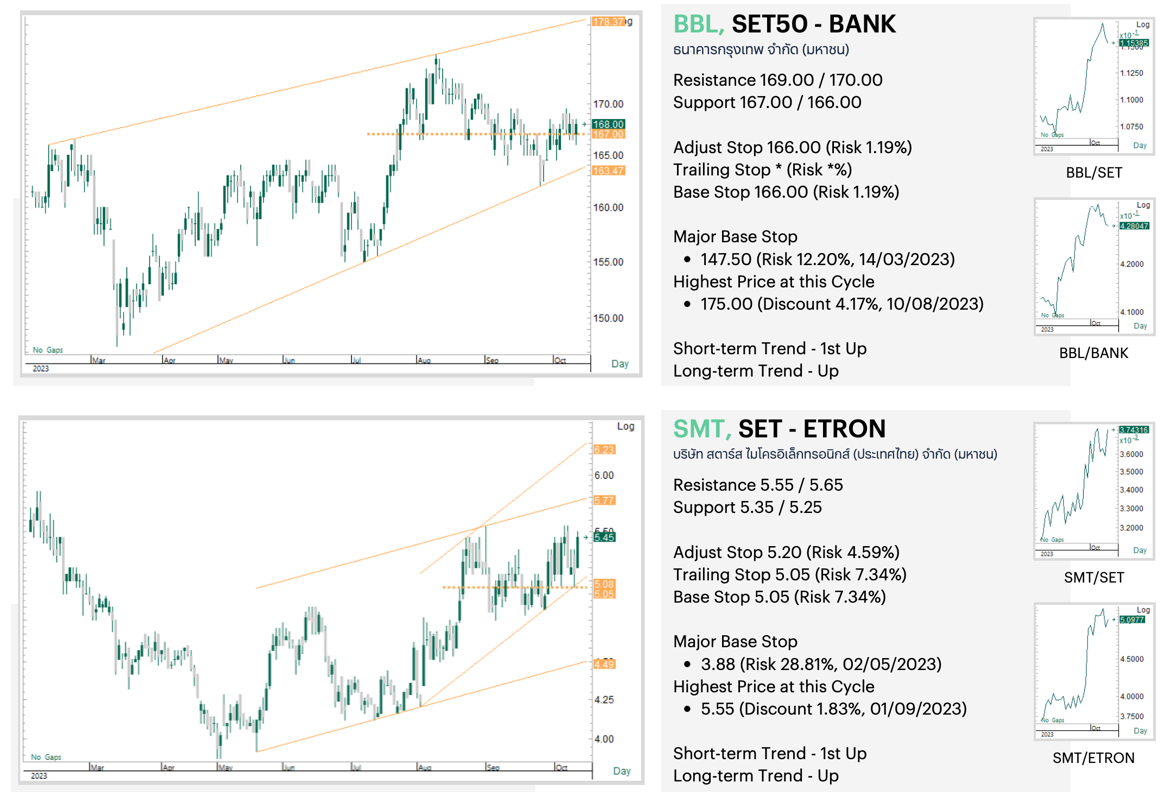Select the 'SET50 - BANK' sector label
Viewport: 1170px width, 804px height.
813,24
